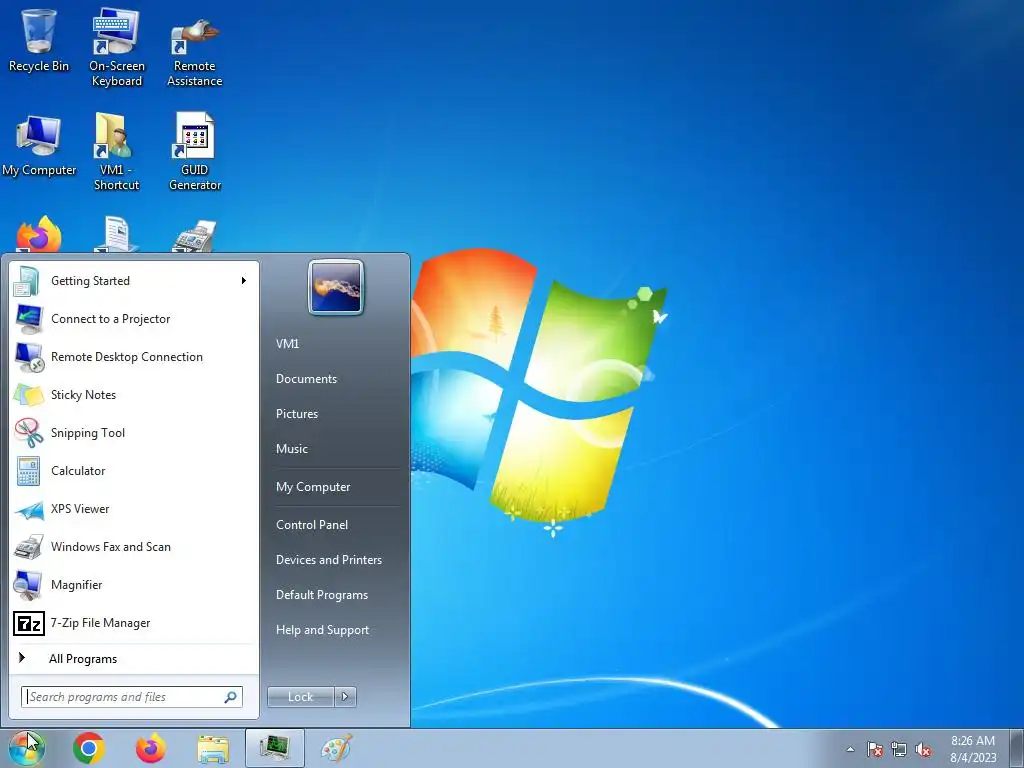Click the Sticky Notes icon
Image resolution: width=1024 pixels, height=768 pixels.
coord(28,395)
